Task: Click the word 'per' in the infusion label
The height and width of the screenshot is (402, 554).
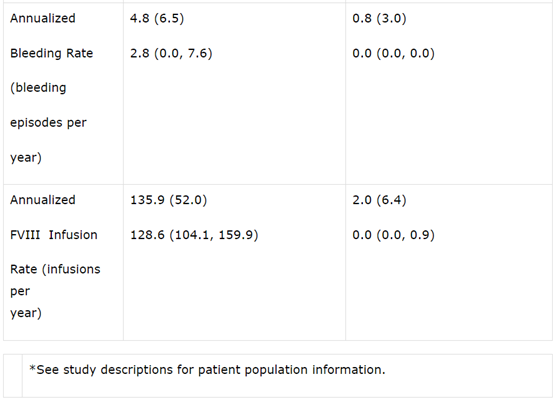Action: point(20,292)
